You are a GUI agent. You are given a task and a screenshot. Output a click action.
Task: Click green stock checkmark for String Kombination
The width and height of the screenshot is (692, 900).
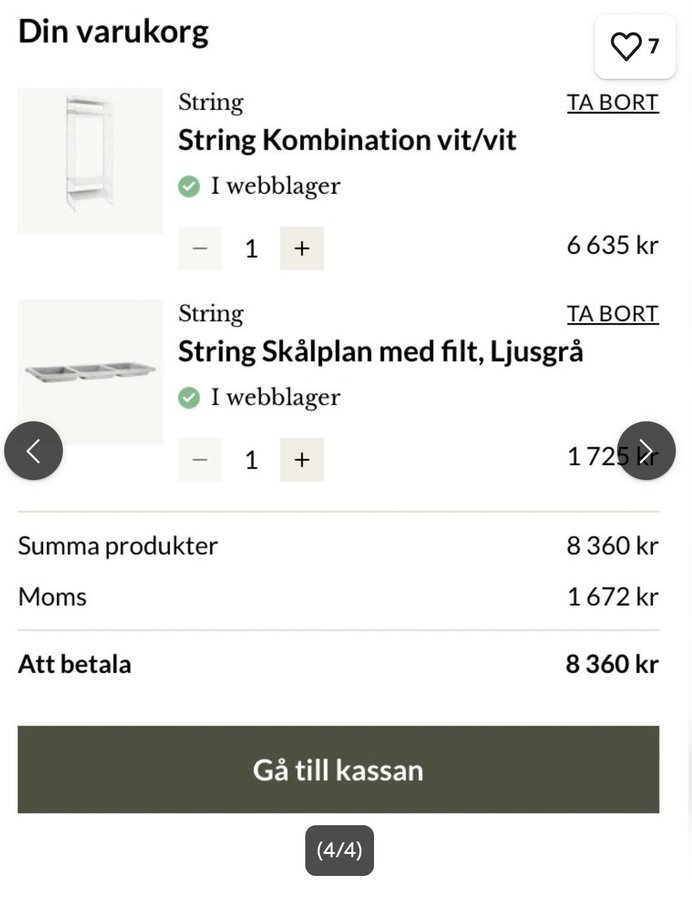point(189,186)
